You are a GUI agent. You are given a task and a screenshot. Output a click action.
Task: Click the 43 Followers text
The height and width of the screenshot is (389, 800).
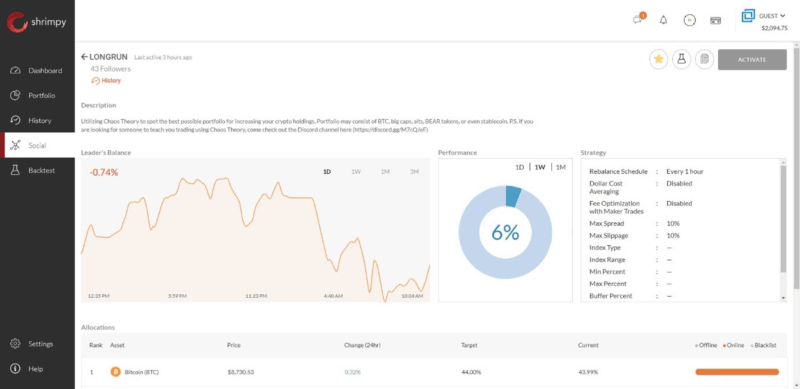click(x=111, y=68)
